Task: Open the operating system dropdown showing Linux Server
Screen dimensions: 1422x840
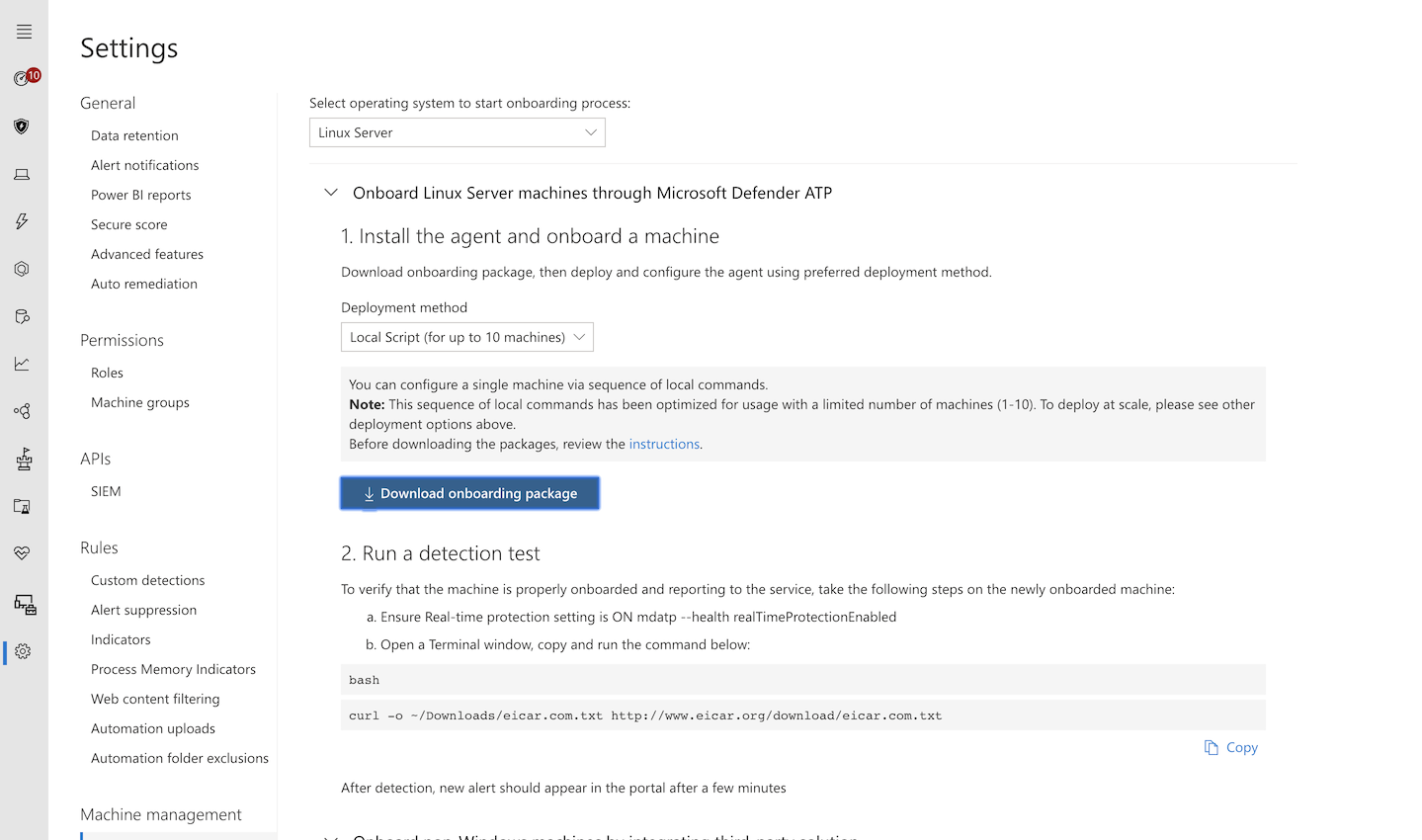Action: point(457,132)
